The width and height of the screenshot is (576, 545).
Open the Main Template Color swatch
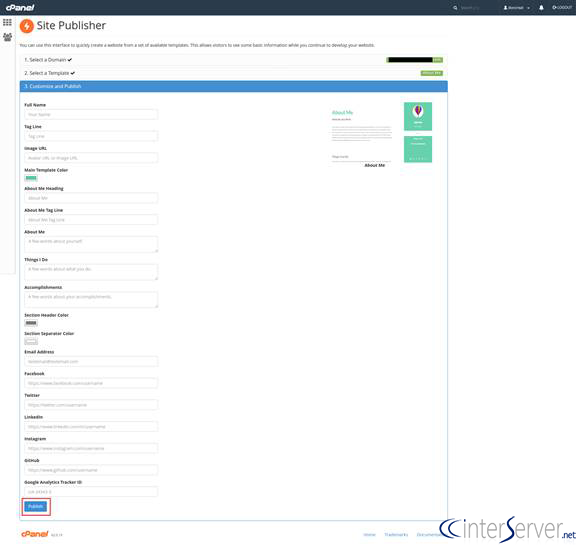pyautogui.click(x=31, y=178)
